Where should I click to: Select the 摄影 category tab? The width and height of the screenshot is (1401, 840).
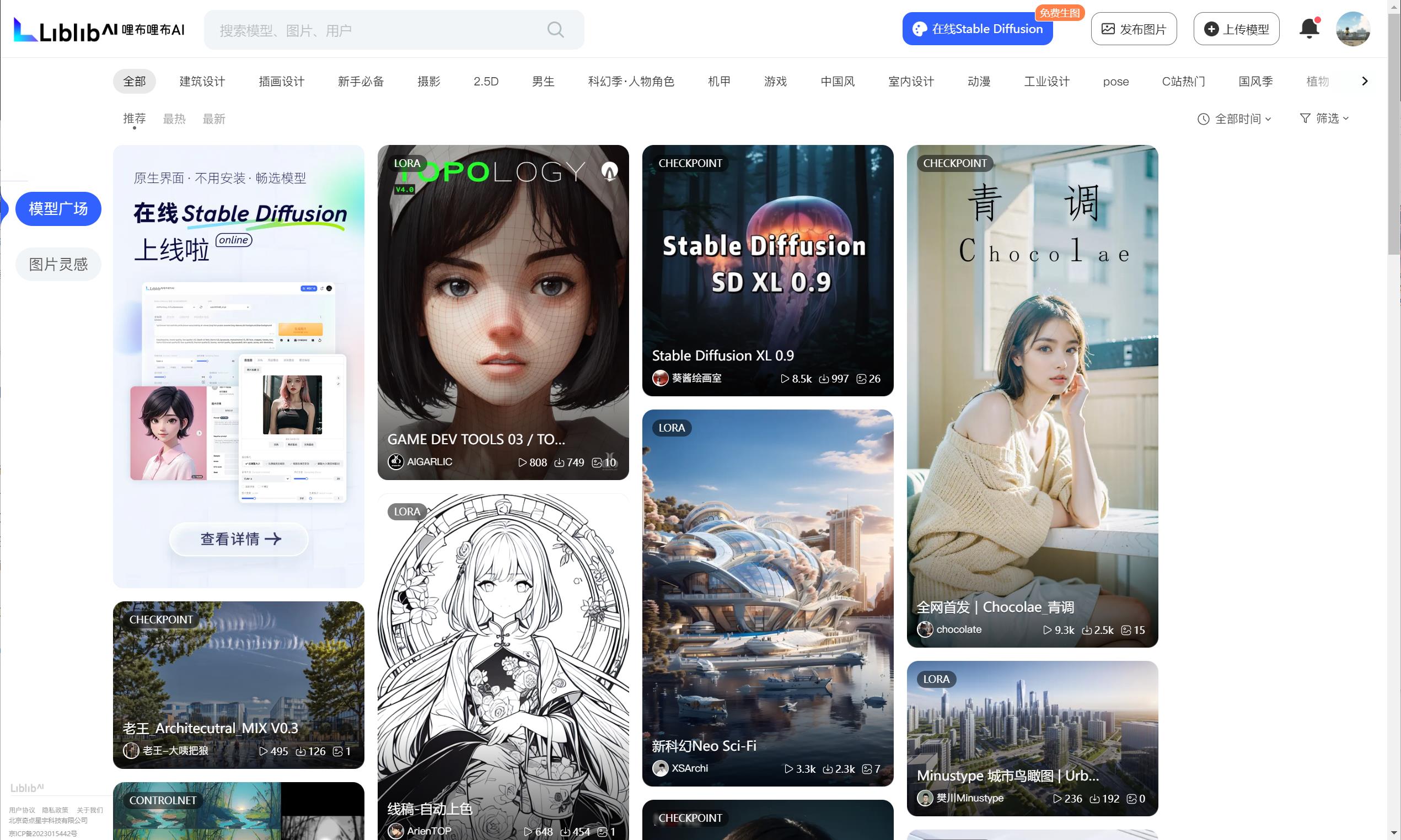[x=428, y=82]
